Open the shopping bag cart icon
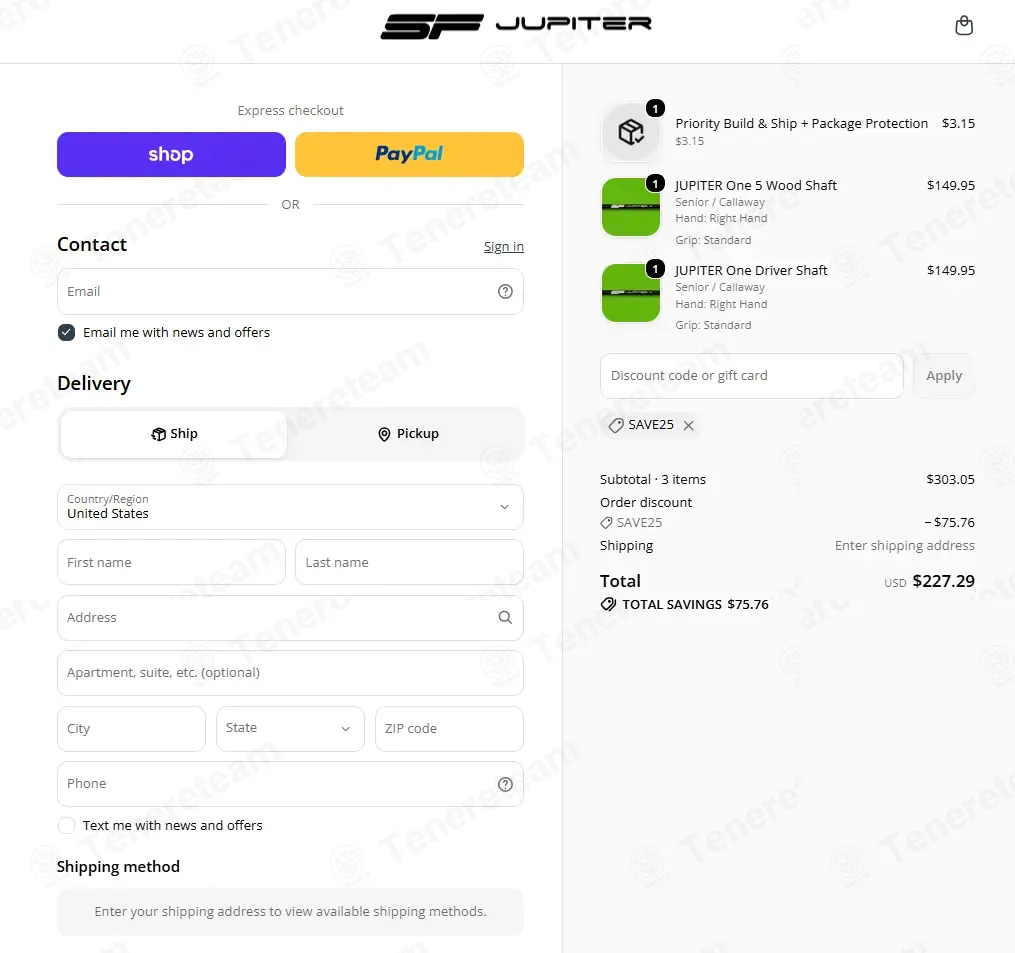Image resolution: width=1015 pixels, height=953 pixels. (x=964, y=25)
